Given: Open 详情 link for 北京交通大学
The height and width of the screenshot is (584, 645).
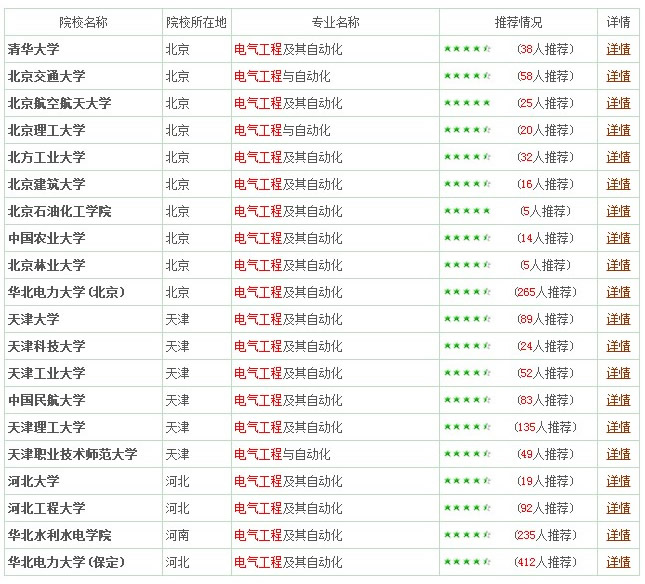Looking at the screenshot, I should [618, 76].
